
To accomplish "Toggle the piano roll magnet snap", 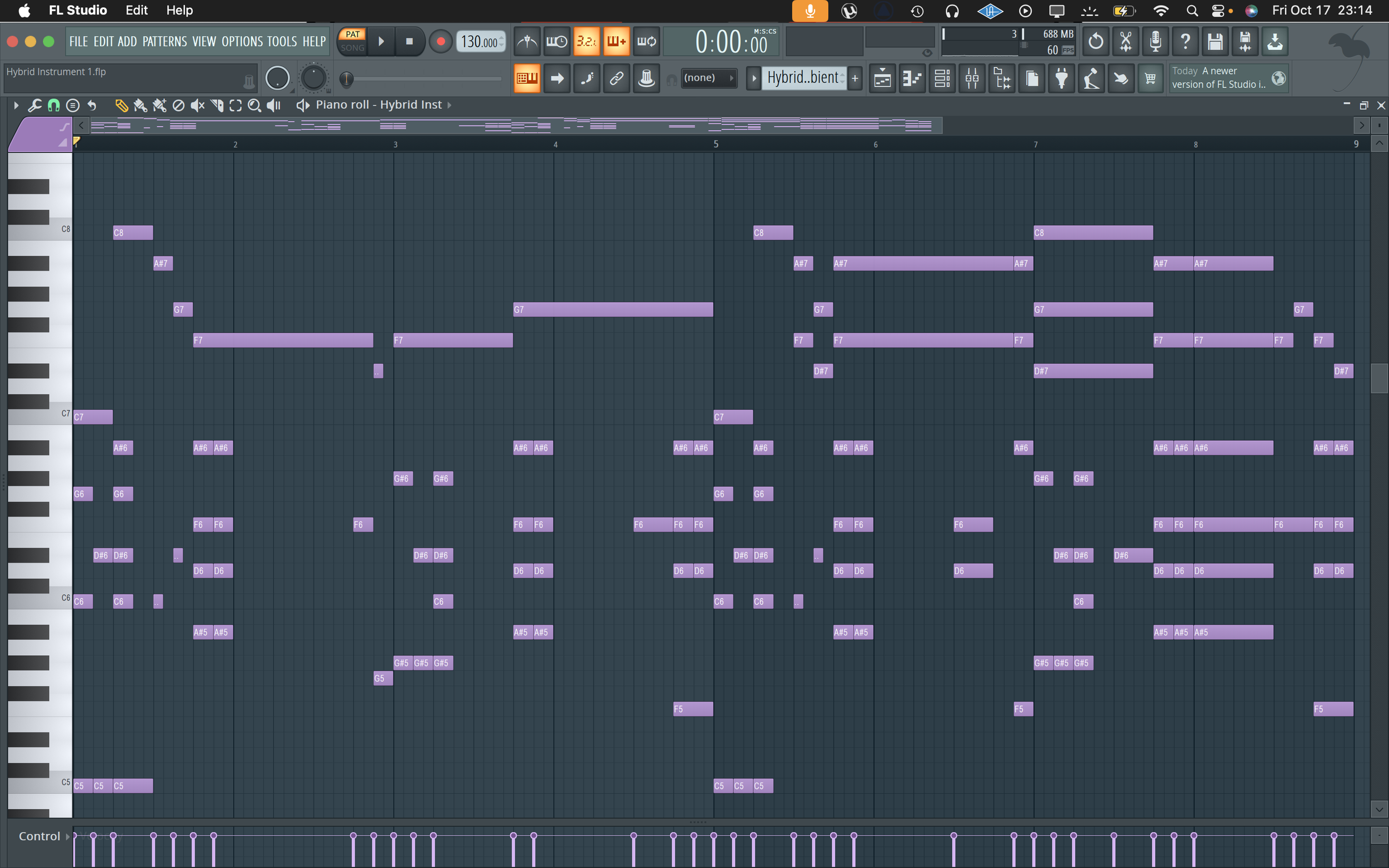I will 53,105.
